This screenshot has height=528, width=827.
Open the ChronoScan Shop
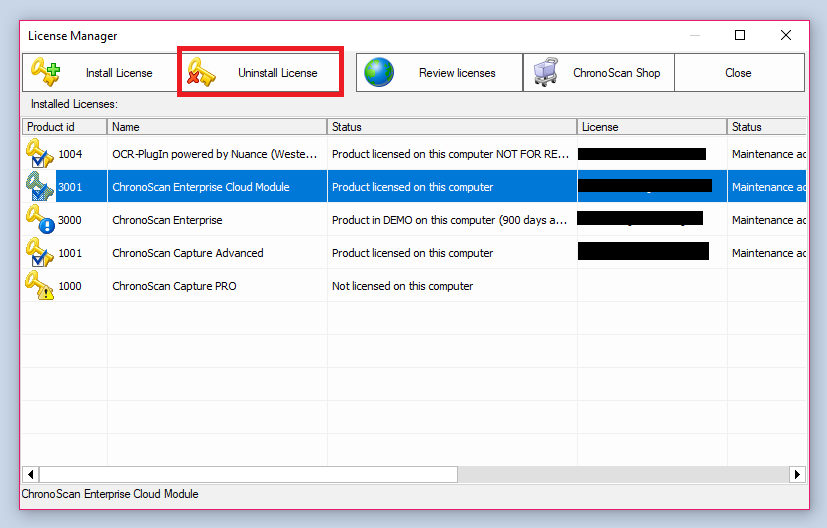(599, 72)
